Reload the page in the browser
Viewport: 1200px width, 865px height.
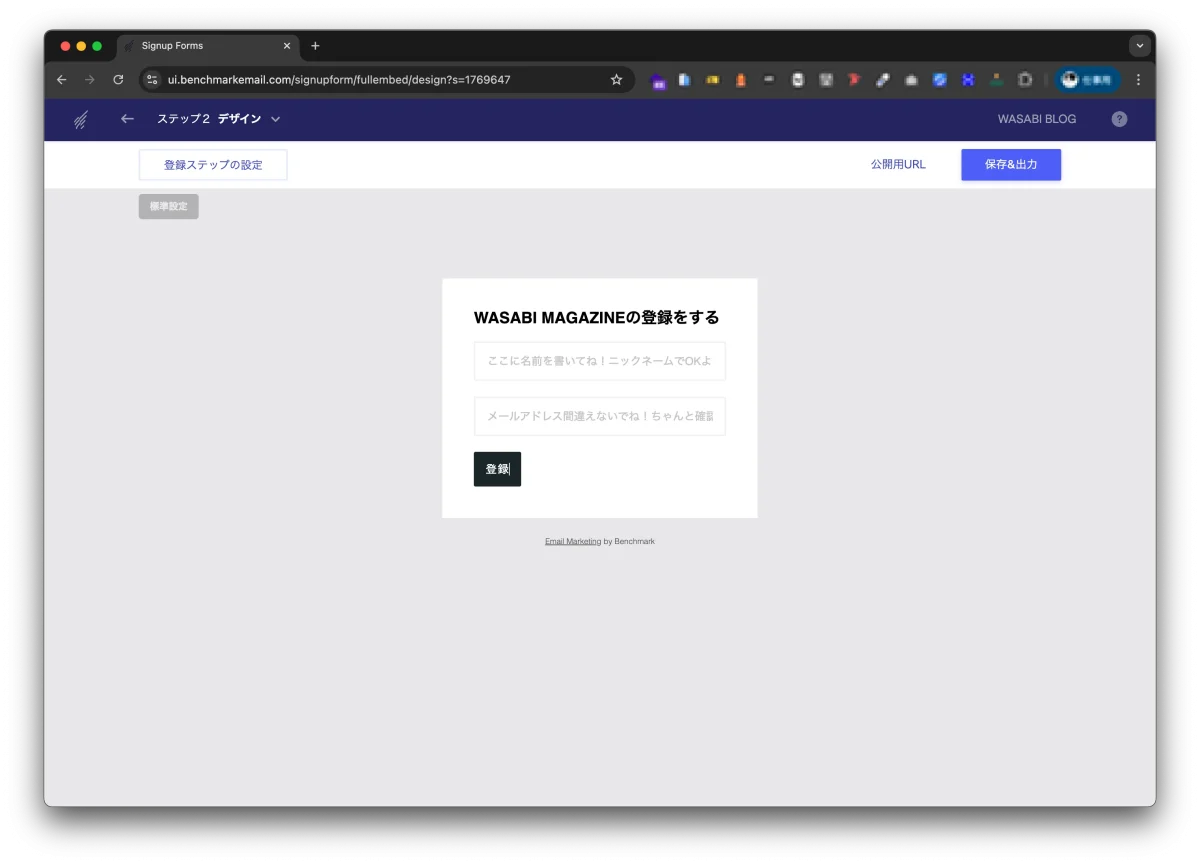coord(118,80)
